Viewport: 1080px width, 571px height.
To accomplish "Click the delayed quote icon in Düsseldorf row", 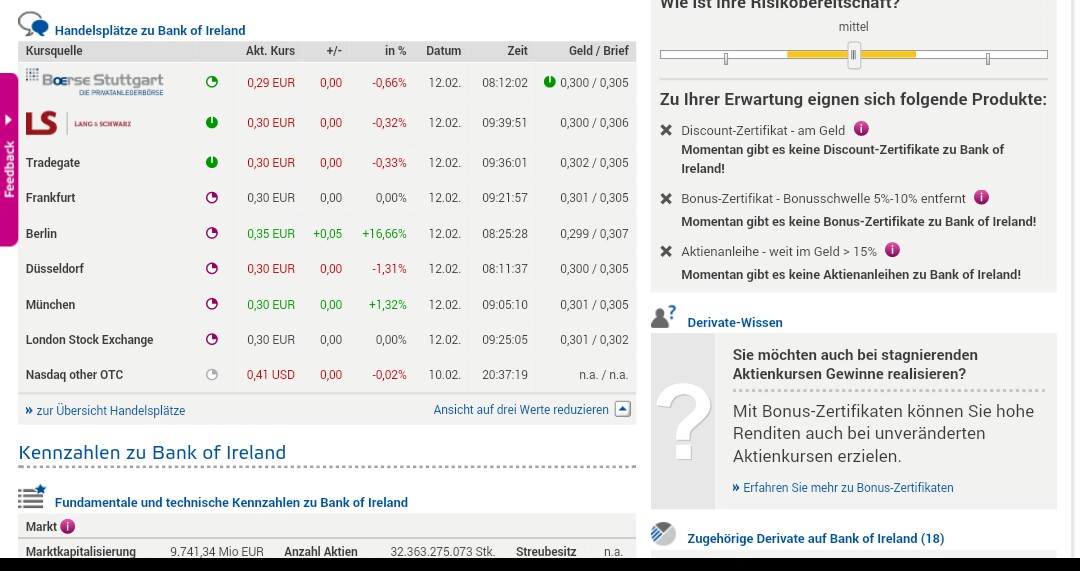I will (211, 269).
